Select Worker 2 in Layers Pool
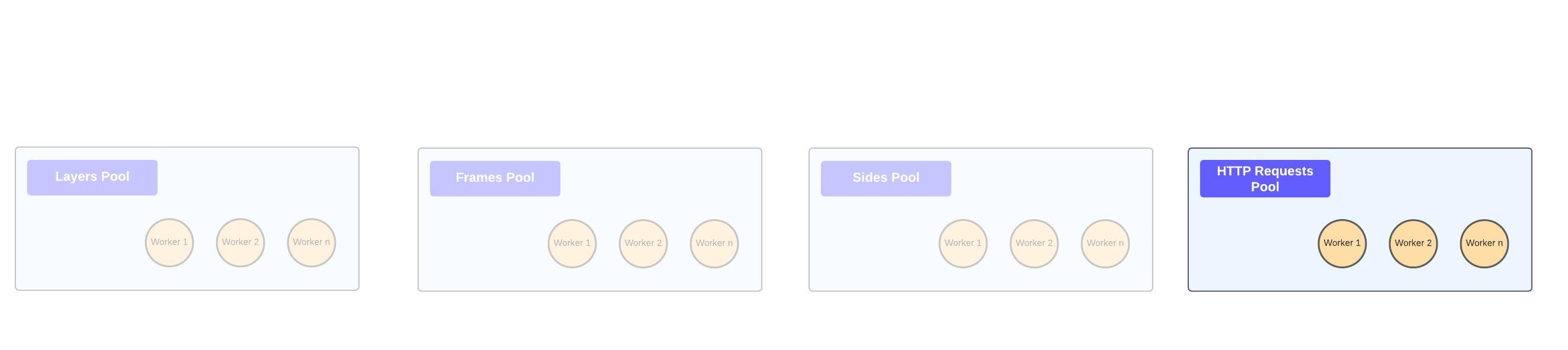 point(241,242)
